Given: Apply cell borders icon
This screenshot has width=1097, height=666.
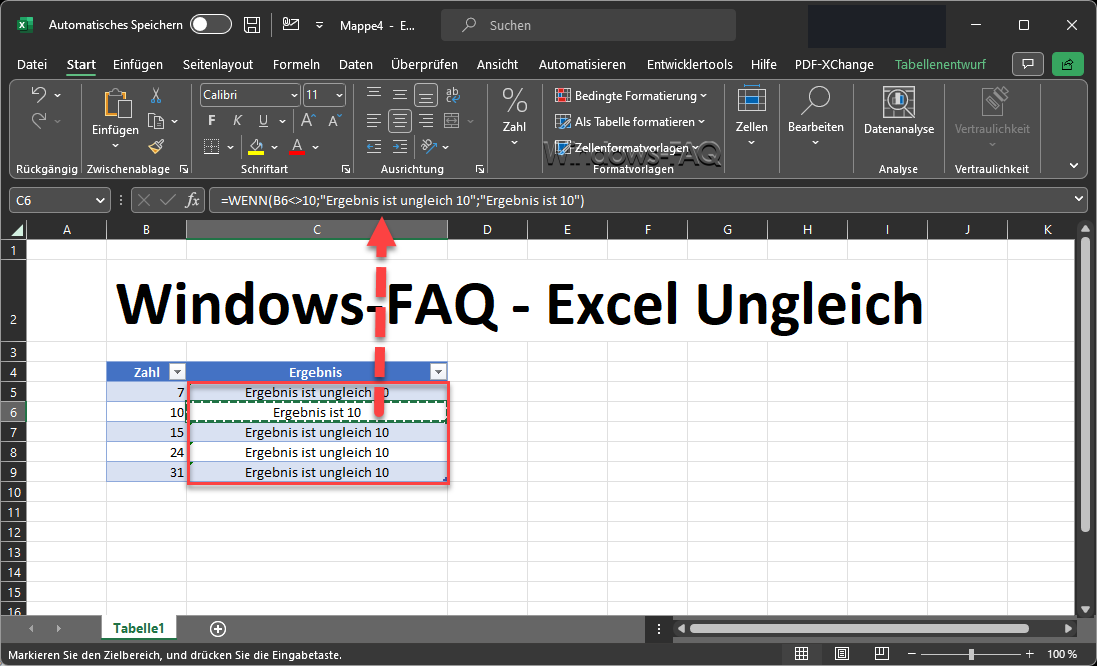Looking at the screenshot, I should (211, 147).
